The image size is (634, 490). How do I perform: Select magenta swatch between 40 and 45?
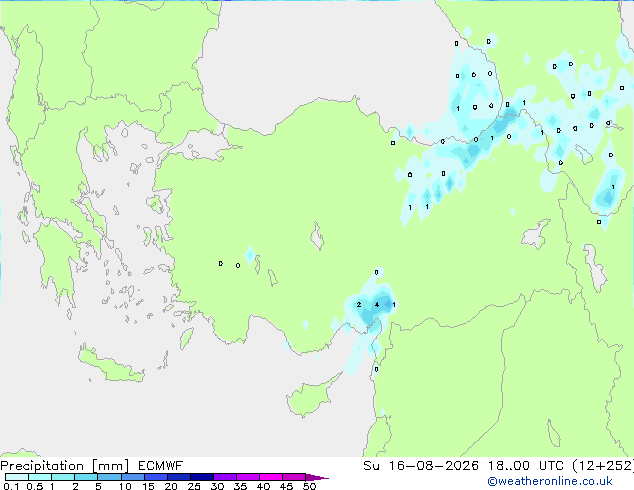tap(271, 477)
